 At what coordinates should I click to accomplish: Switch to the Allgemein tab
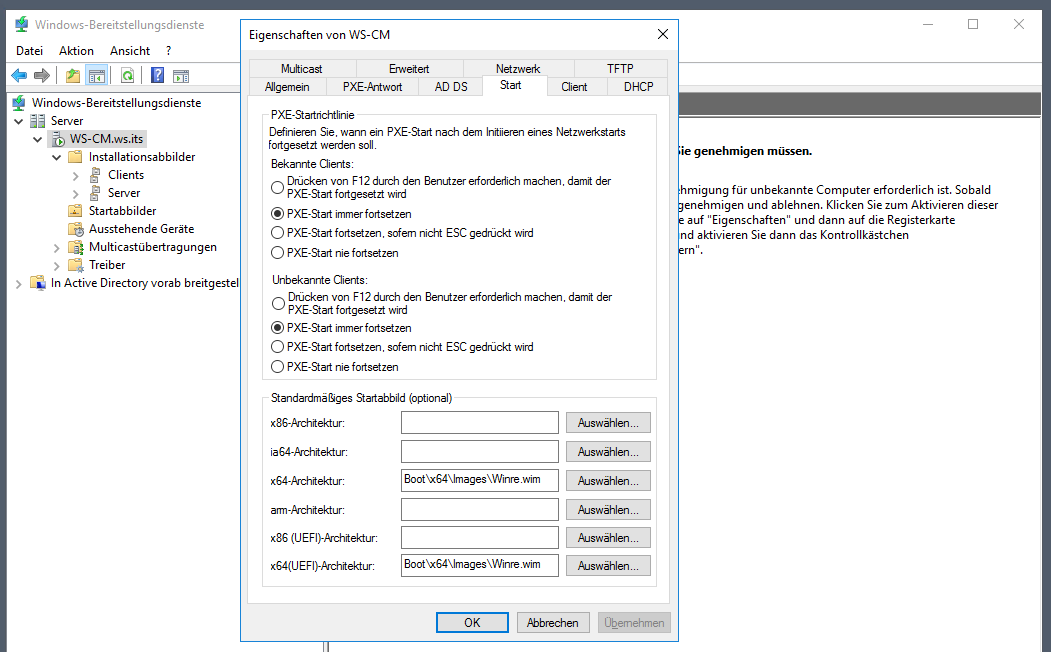(288, 86)
